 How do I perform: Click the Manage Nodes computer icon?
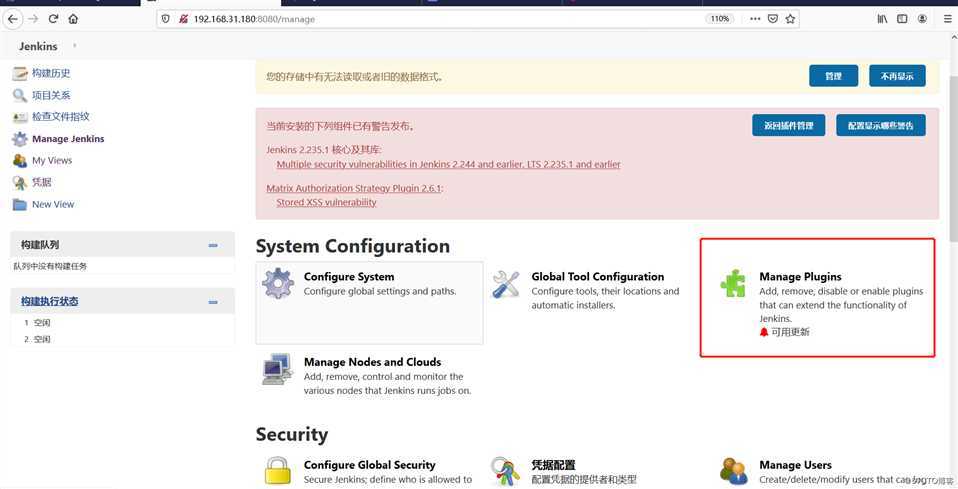pos(277,369)
